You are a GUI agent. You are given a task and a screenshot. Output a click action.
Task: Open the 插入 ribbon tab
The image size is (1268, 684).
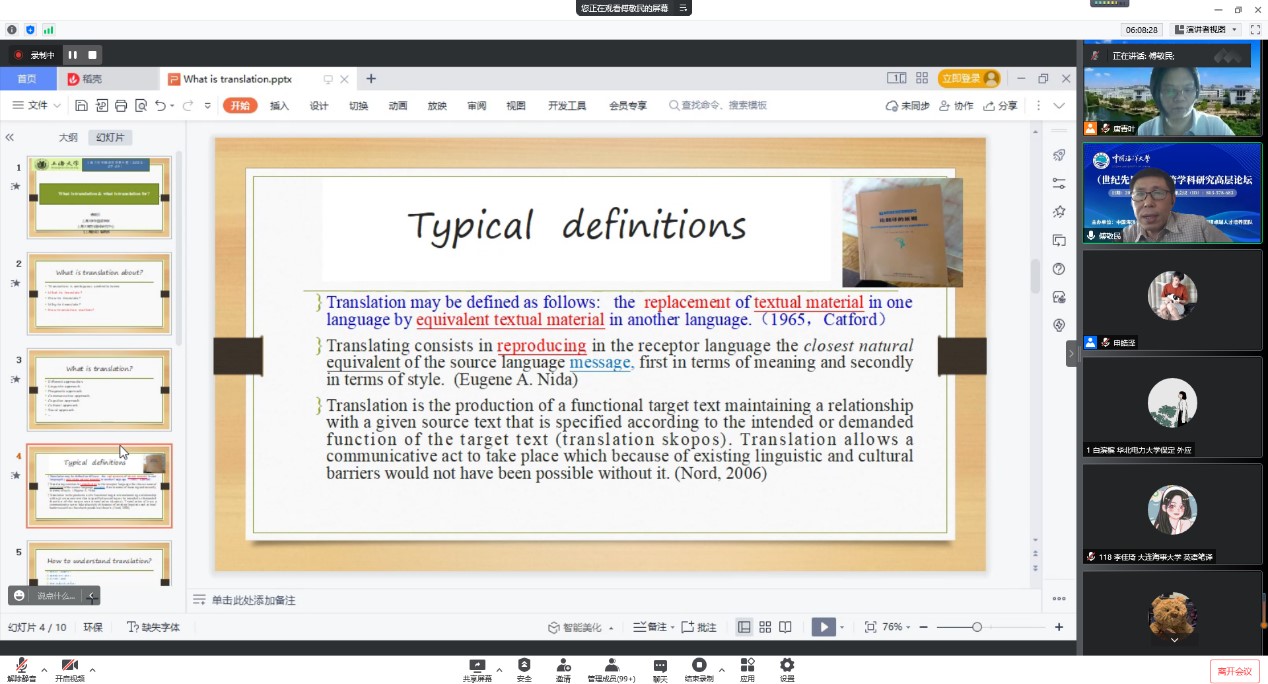pyautogui.click(x=280, y=106)
